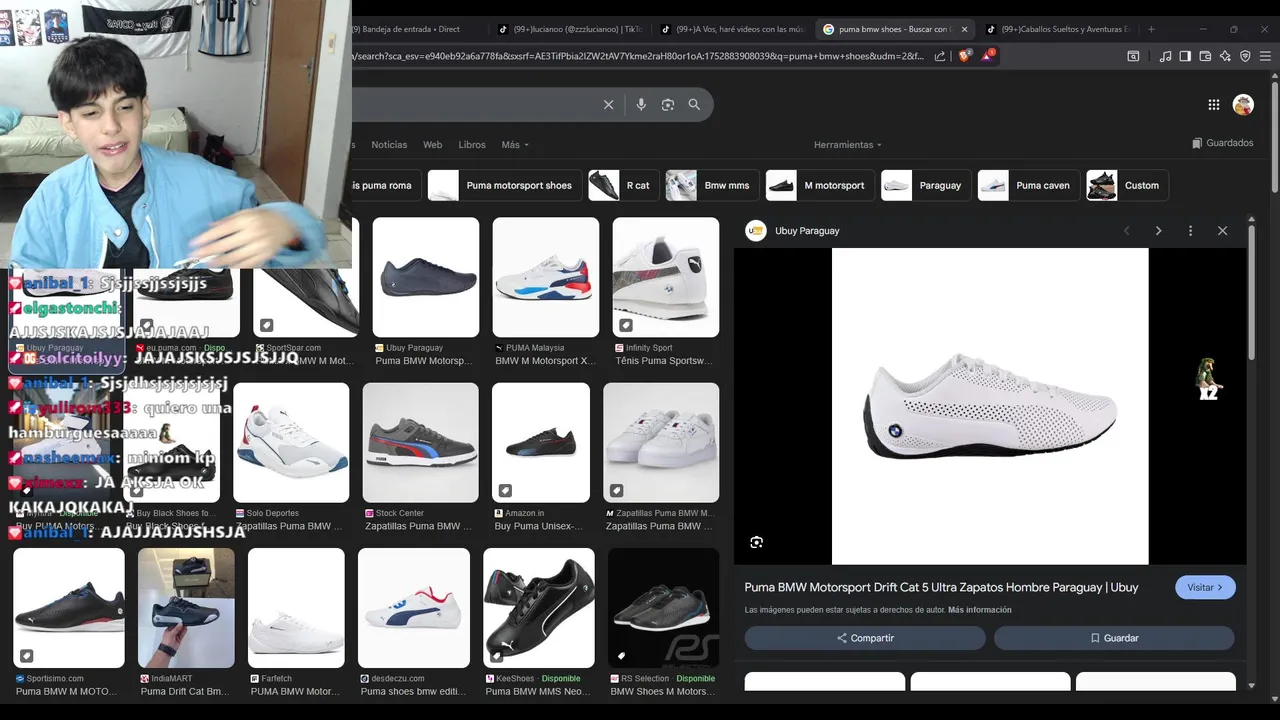Select the R cat filter chip
Image resolution: width=1280 pixels, height=720 pixels.
(x=623, y=185)
